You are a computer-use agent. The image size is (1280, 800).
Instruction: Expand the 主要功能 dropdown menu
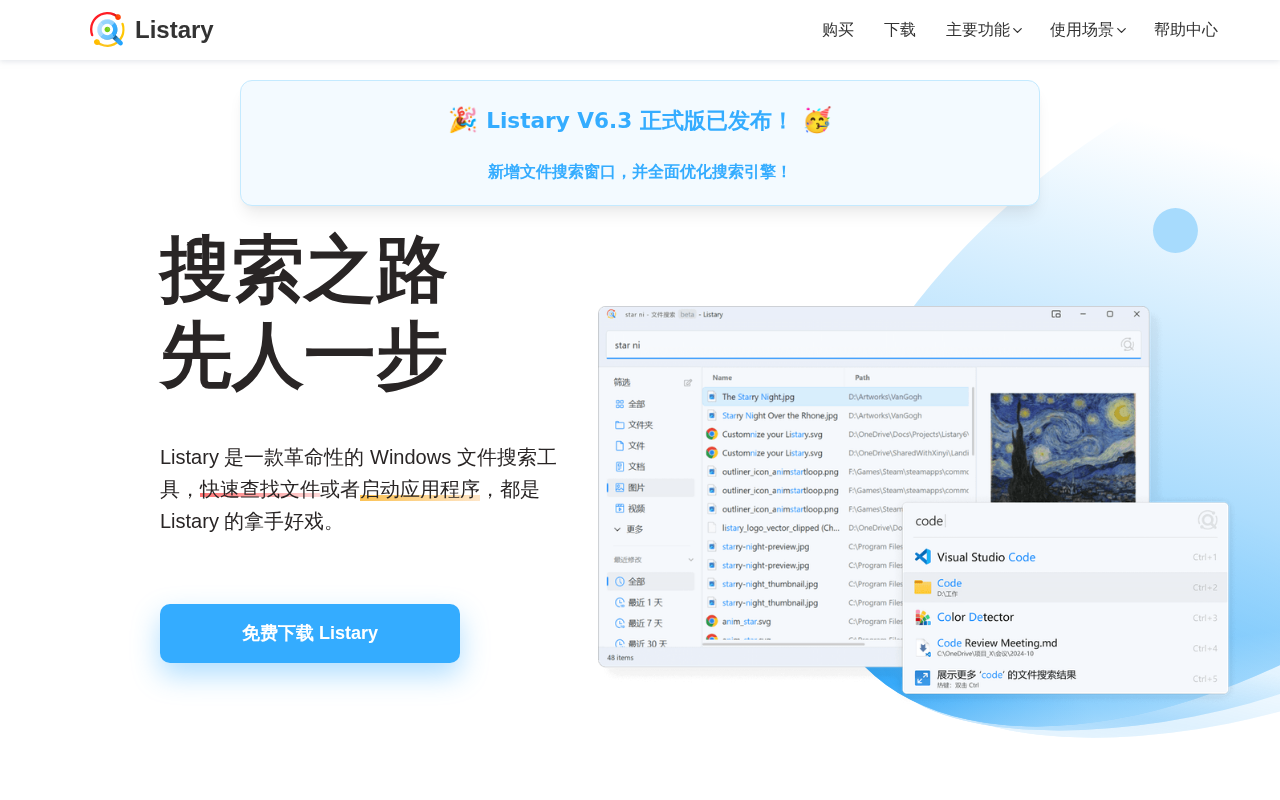[984, 30]
